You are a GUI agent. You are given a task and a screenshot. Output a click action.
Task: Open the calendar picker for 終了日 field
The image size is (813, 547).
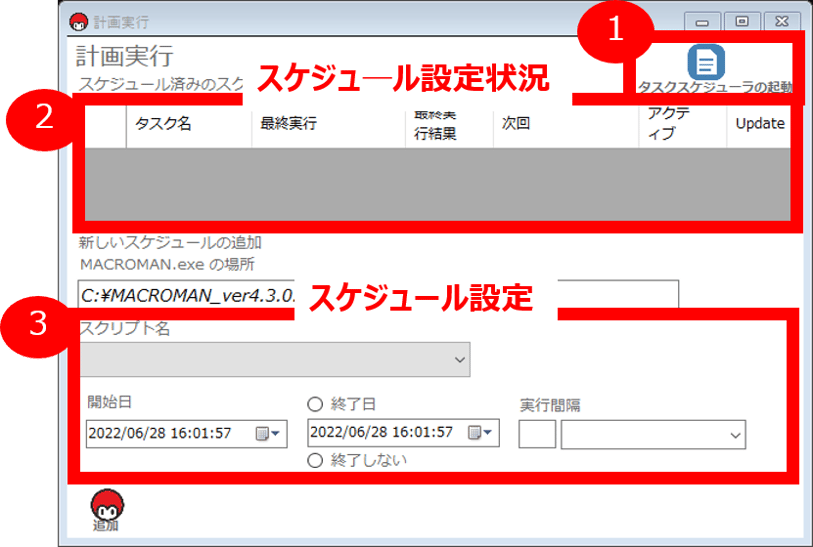(x=480, y=432)
